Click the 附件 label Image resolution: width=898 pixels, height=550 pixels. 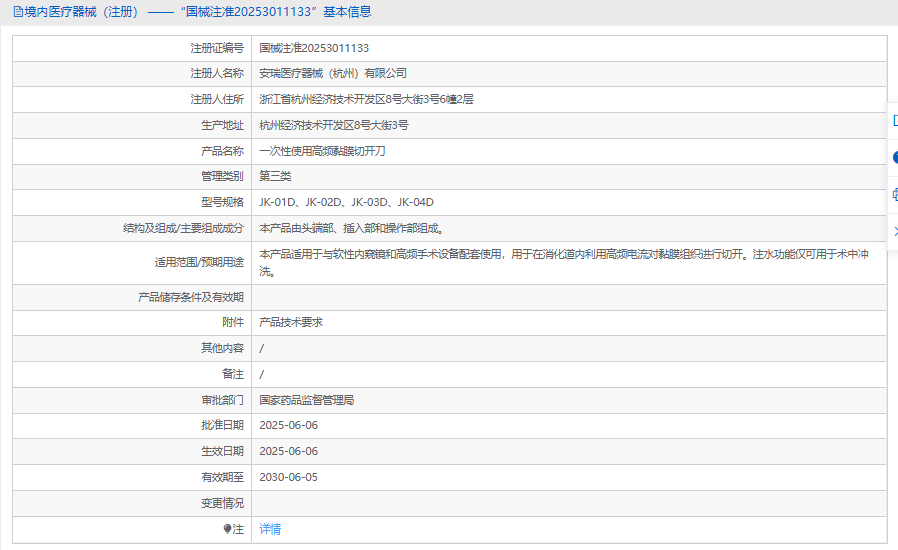(233, 323)
